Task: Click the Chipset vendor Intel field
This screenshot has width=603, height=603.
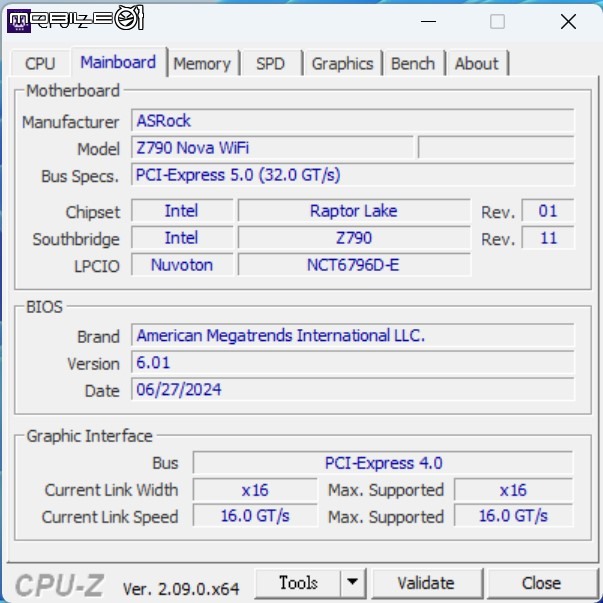Action: coord(182,211)
